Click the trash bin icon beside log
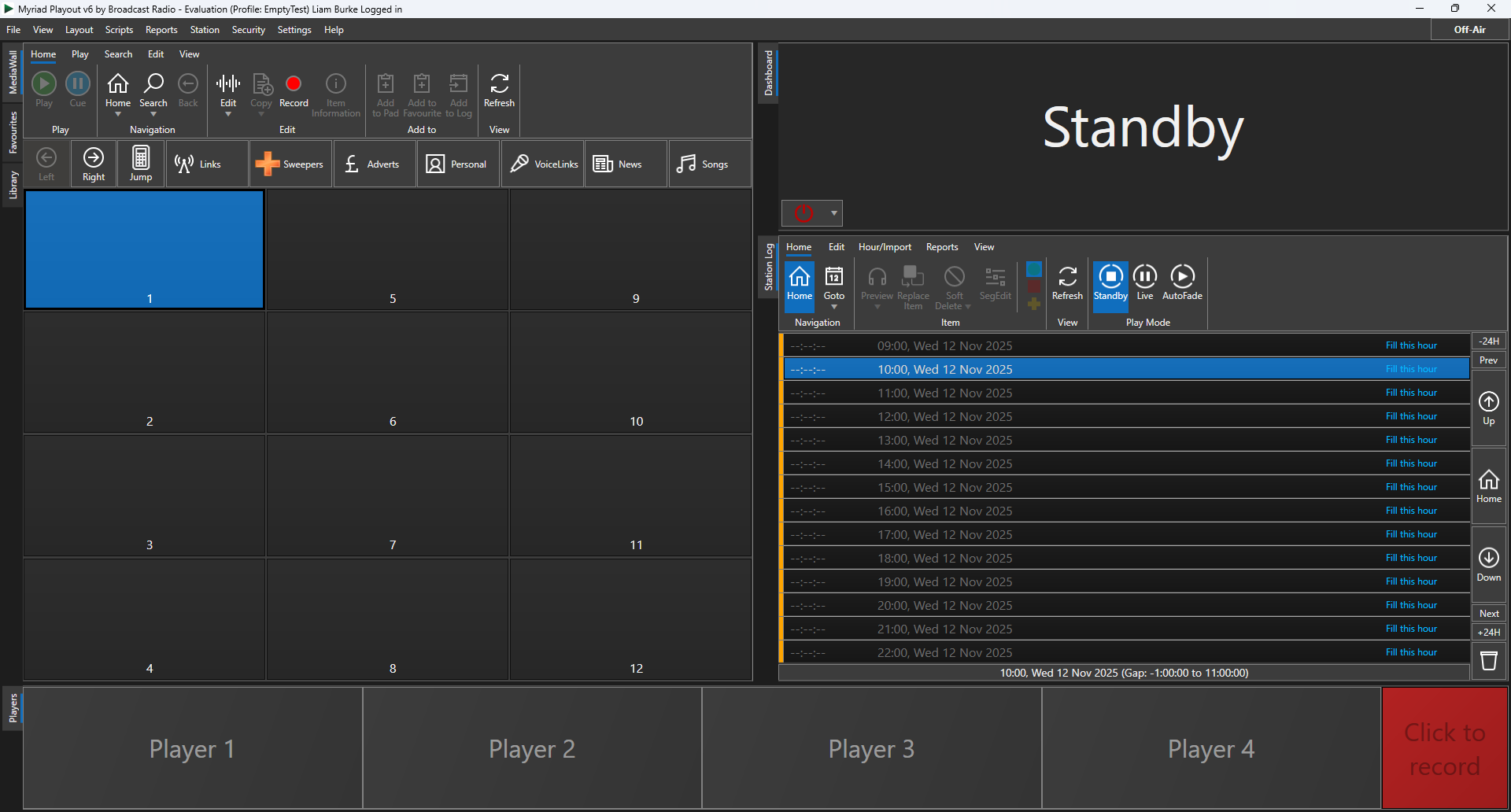 click(x=1488, y=660)
